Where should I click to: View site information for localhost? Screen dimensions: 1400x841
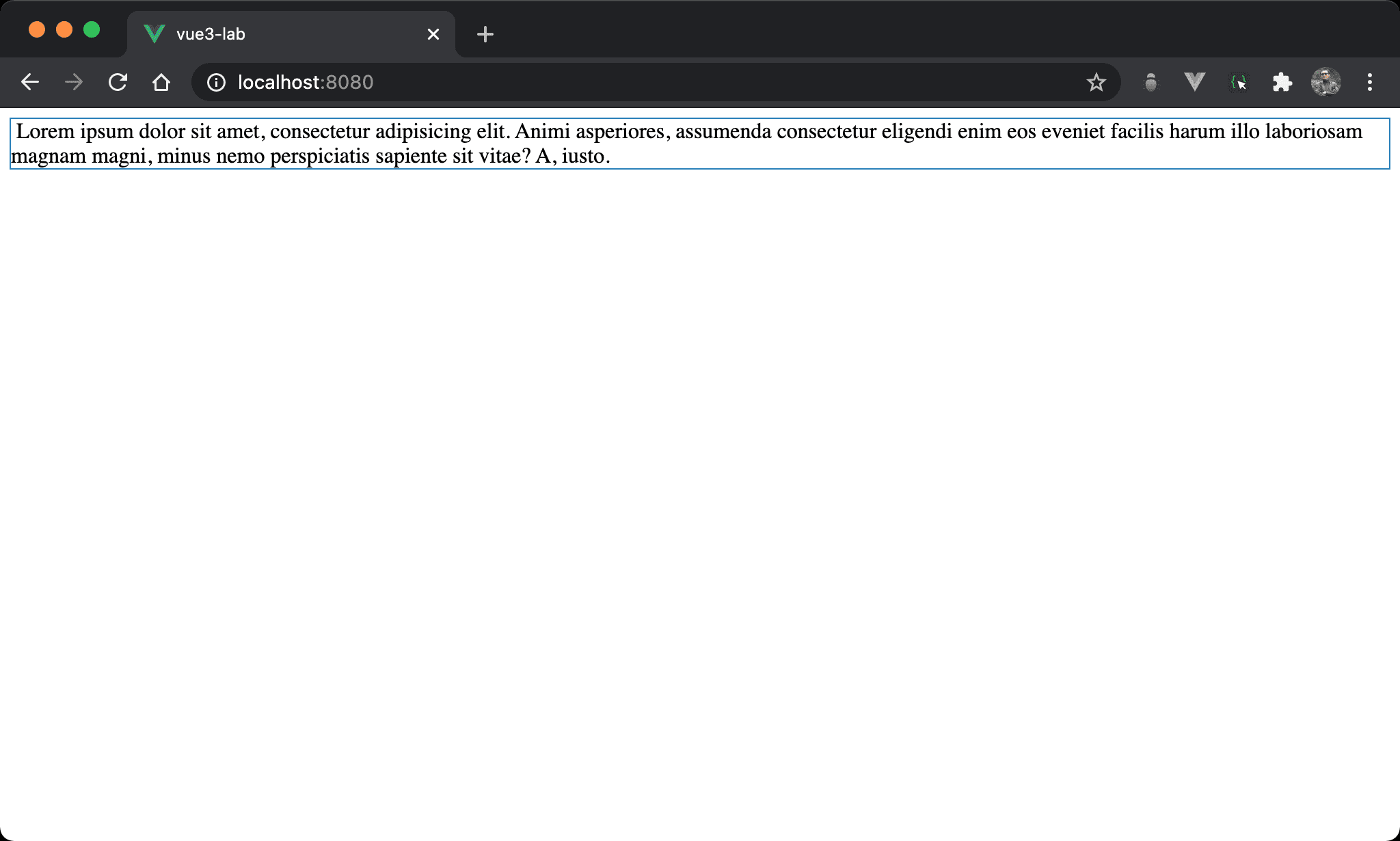click(x=216, y=82)
